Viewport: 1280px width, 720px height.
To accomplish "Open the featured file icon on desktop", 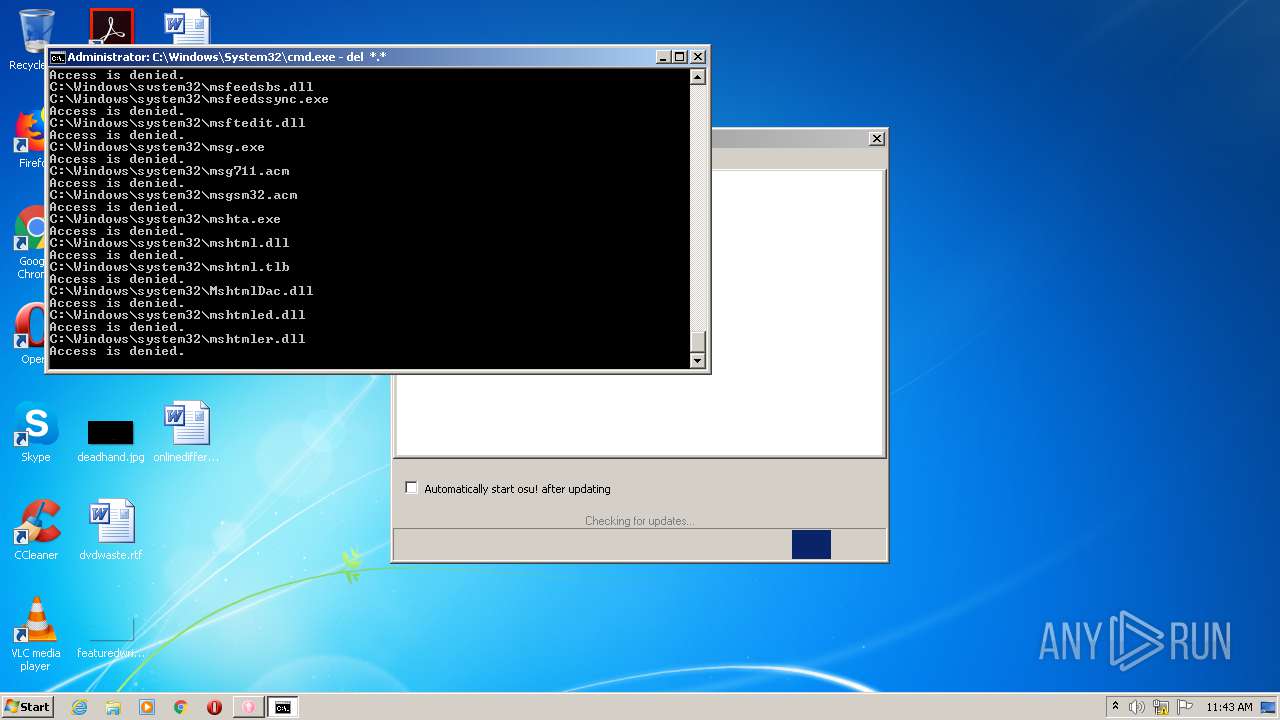I will coord(111,638).
